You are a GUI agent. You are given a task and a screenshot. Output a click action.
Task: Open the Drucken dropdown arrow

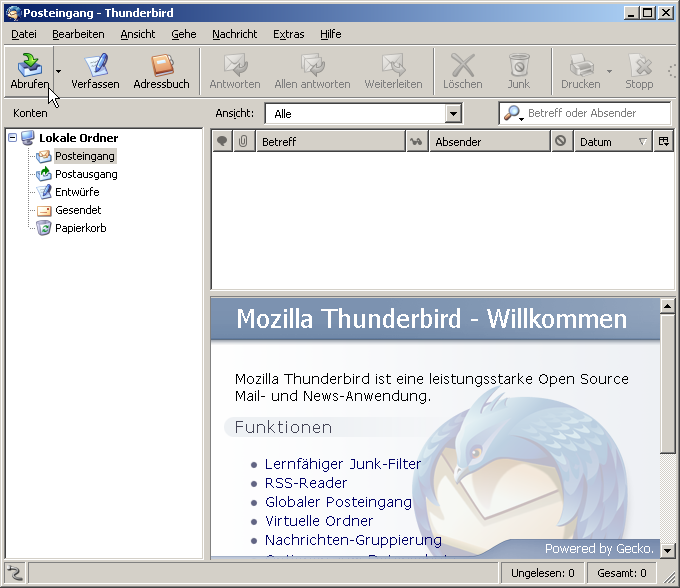[x=609, y=71]
